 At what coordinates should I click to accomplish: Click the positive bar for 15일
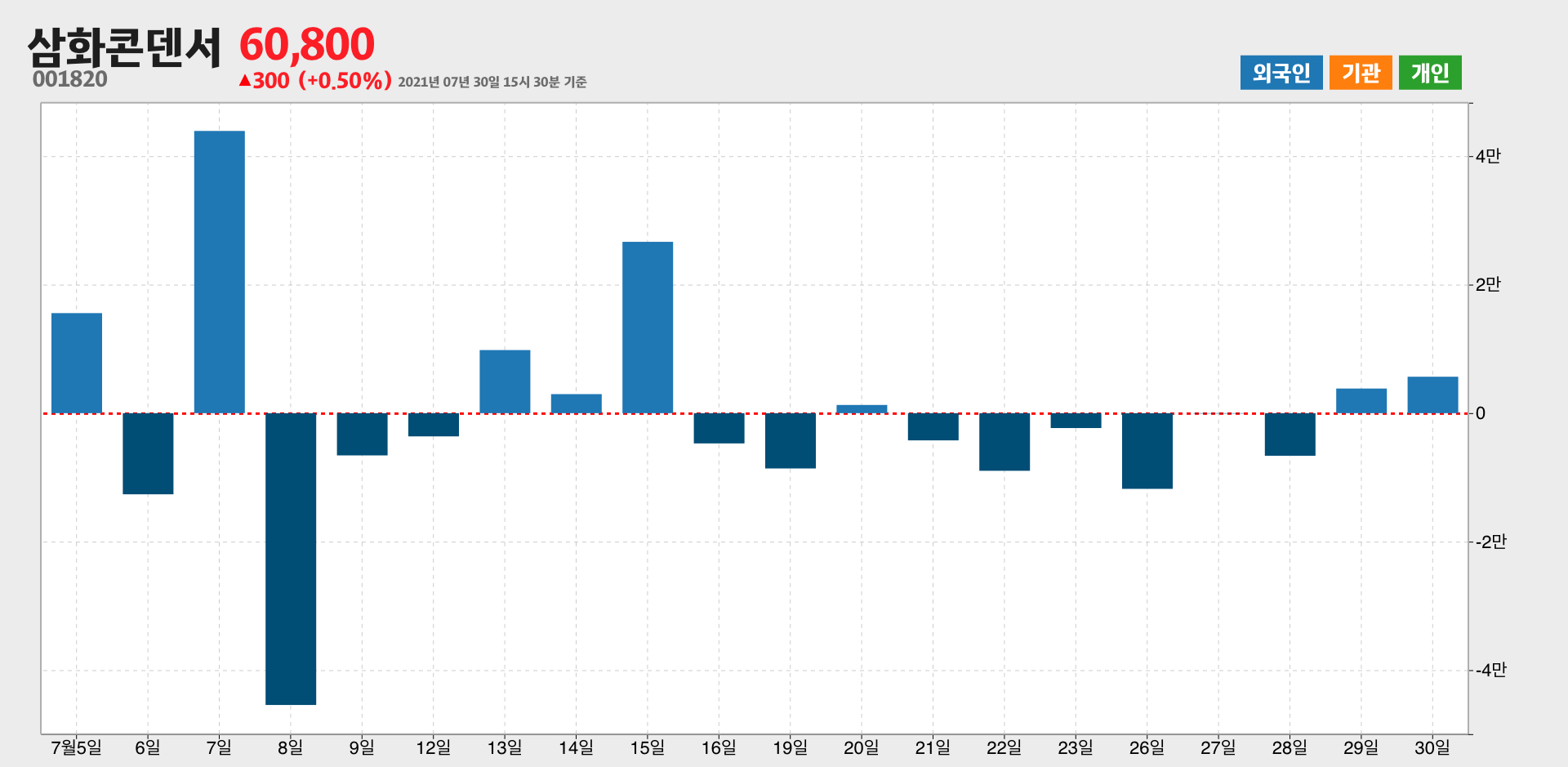(648, 328)
